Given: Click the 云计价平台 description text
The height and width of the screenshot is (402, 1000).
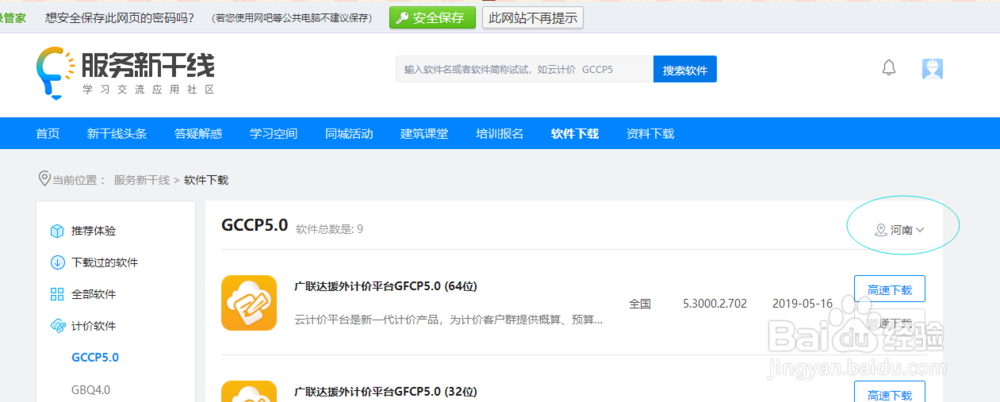Looking at the screenshot, I should pos(448,319).
